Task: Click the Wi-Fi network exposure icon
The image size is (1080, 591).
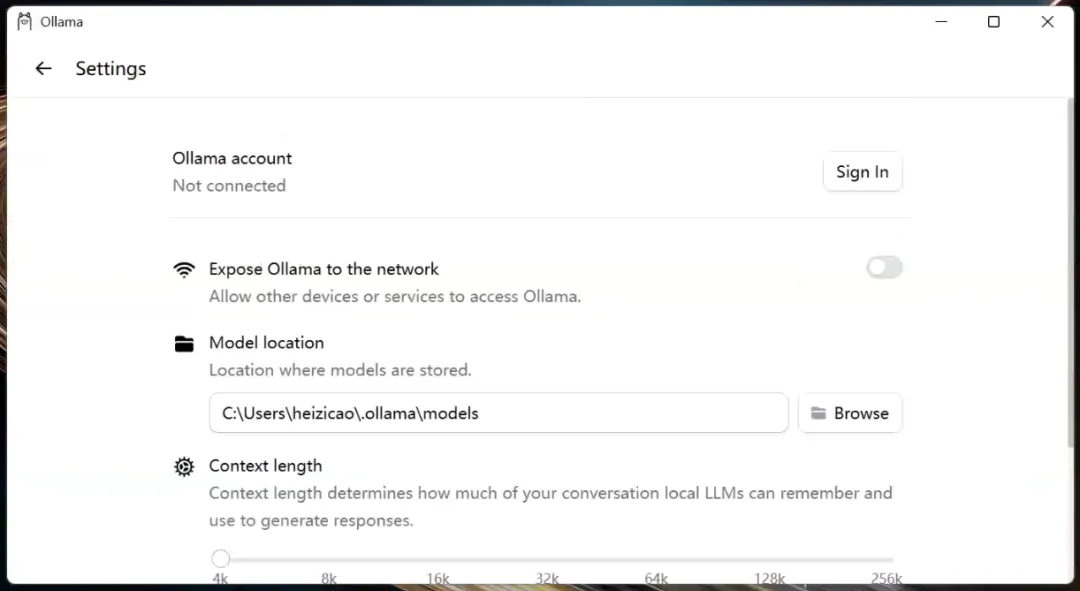Action: coord(184,269)
